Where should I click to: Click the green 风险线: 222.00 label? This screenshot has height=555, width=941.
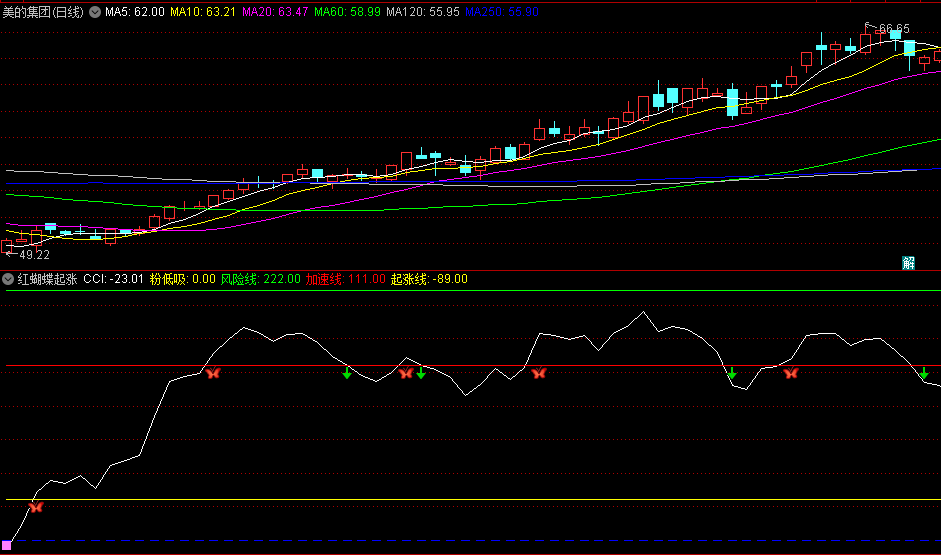(x=260, y=279)
